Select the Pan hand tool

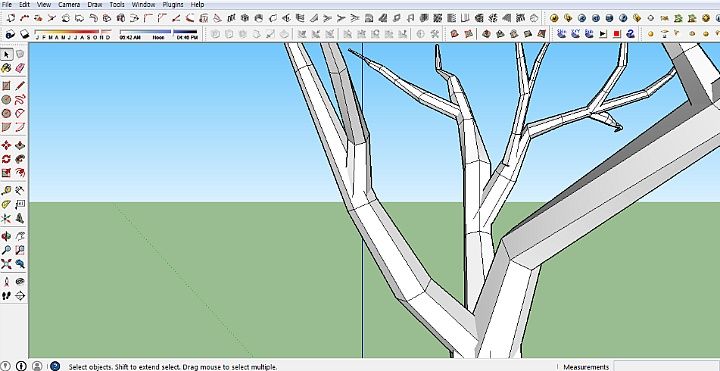[20, 236]
